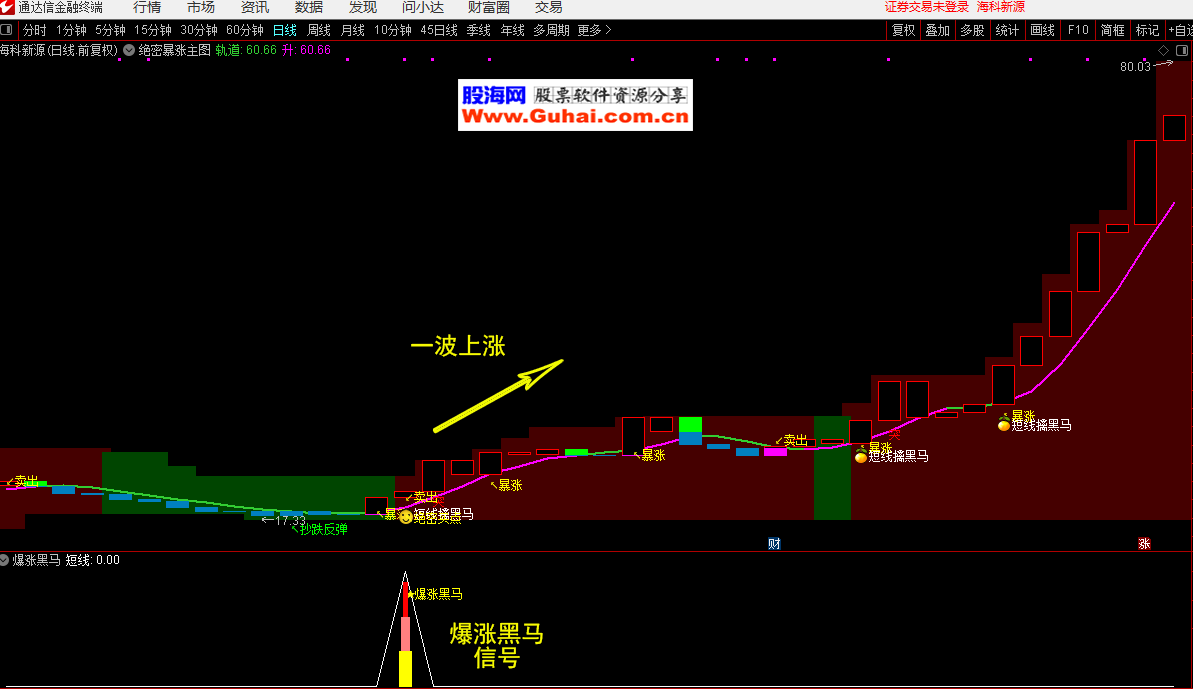Click the 财 marker icon on timeline
Image resolution: width=1193 pixels, height=689 pixels.
(x=774, y=544)
